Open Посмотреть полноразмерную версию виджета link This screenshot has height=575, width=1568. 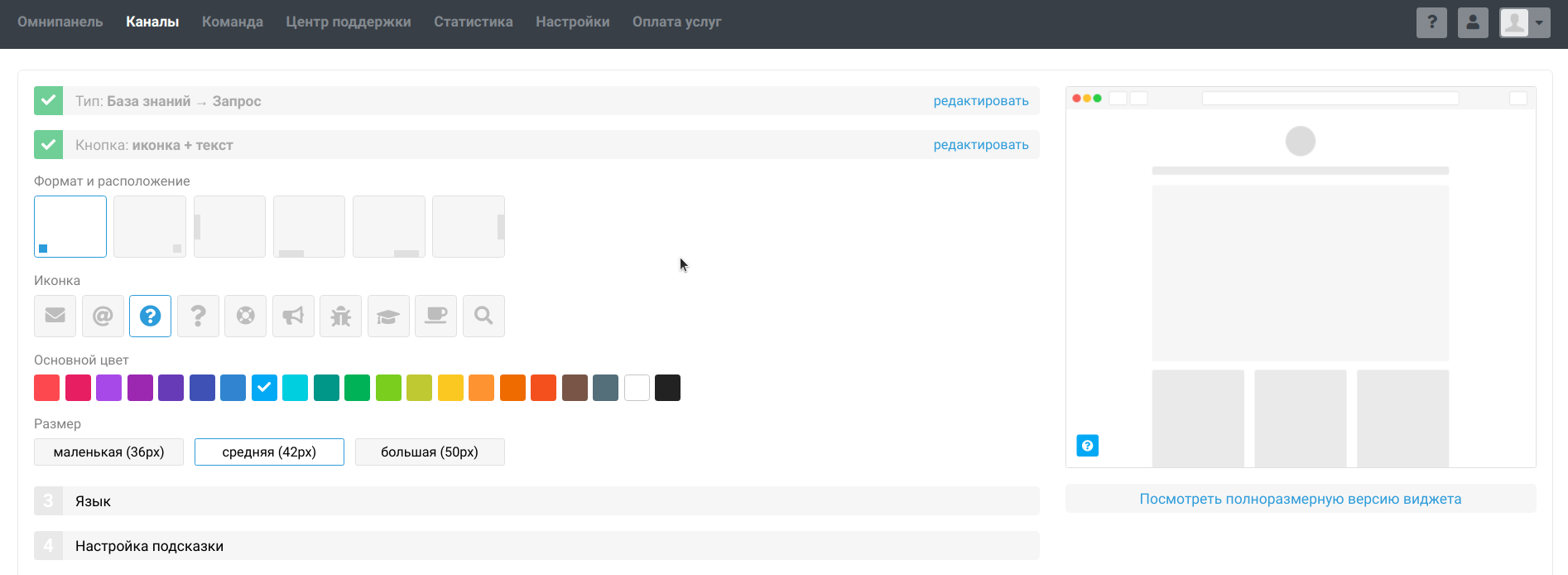pyautogui.click(x=1300, y=499)
